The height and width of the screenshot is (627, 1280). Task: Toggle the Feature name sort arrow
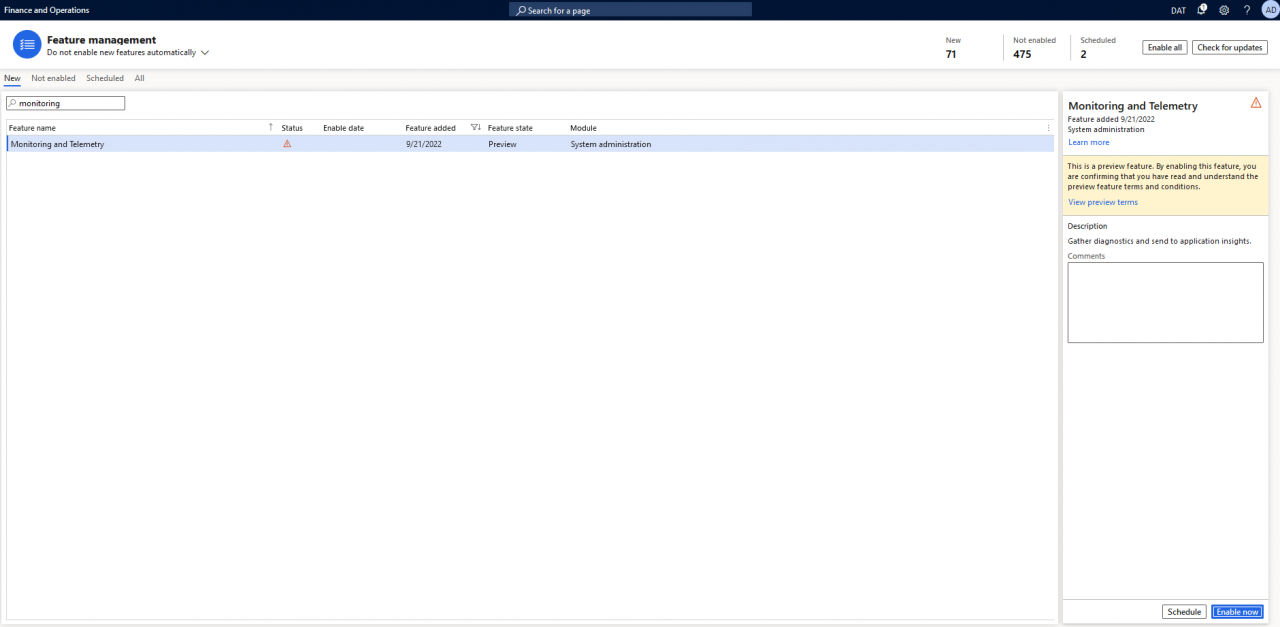click(x=270, y=127)
